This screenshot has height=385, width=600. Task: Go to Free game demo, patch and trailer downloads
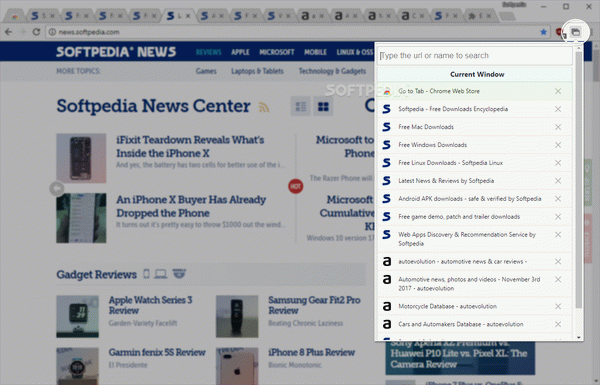click(x=474, y=217)
